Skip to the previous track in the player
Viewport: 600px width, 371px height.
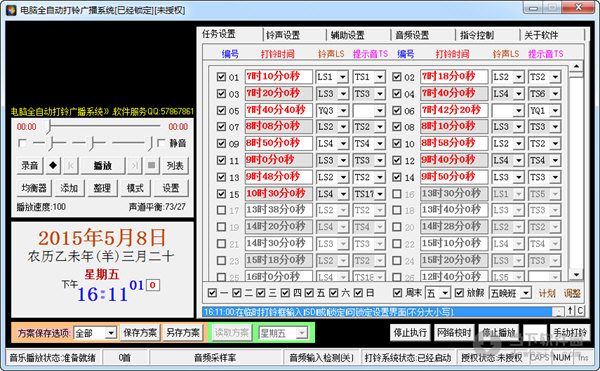click(71, 166)
